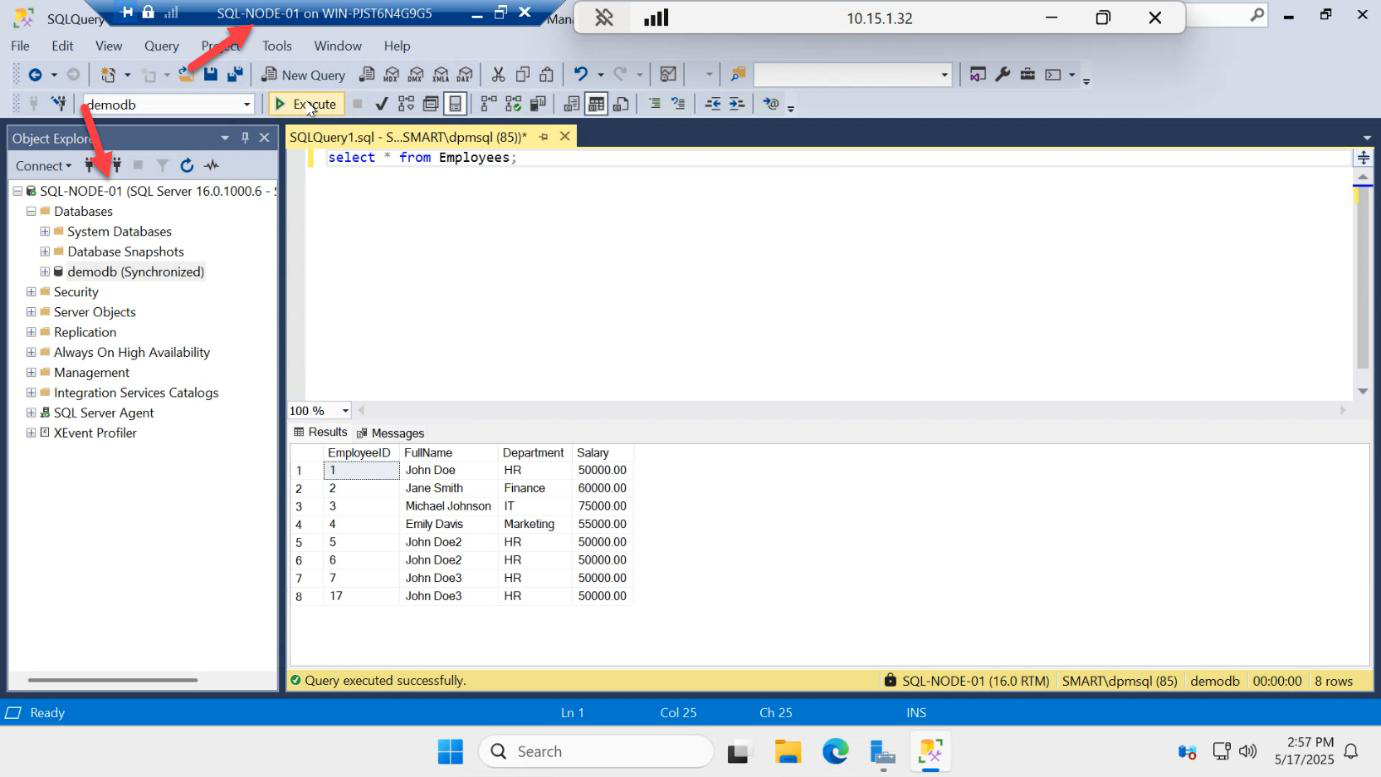Open a new Database Engine Query
This screenshot has width=1381, height=777.
pyautogui.click(x=367, y=75)
